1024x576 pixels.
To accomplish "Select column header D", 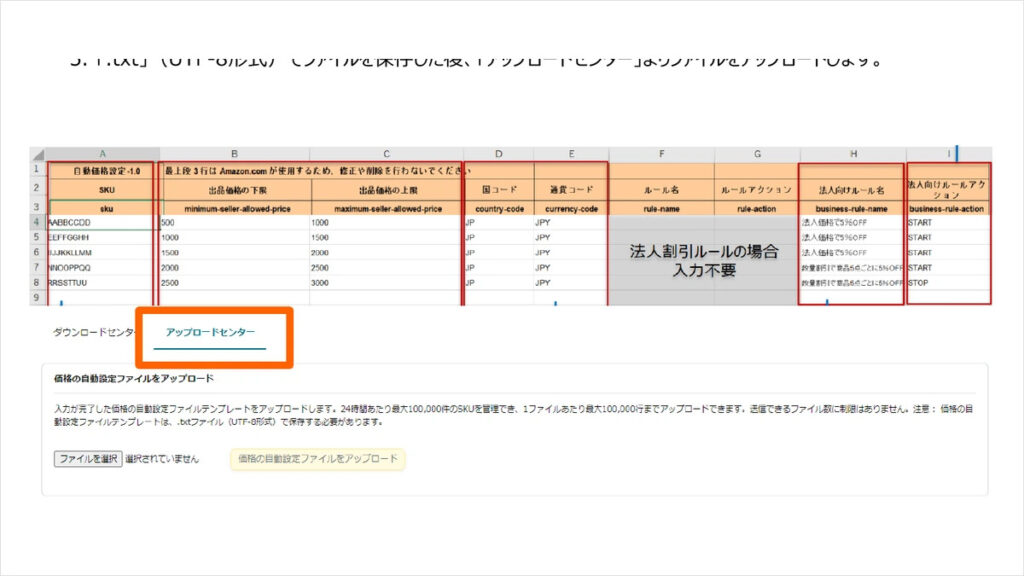I will (x=499, y=154).
